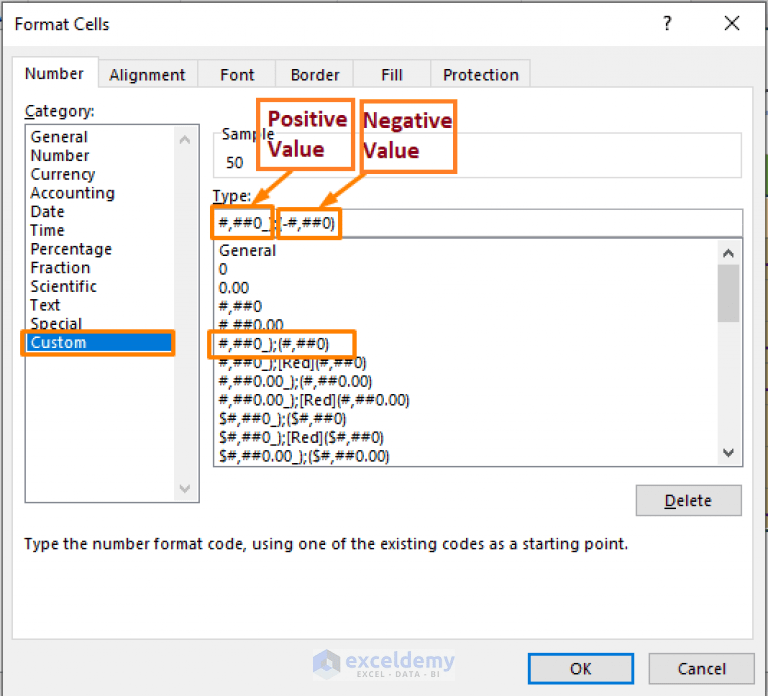Open the Protection tab
This screenshot has height=696, width=768.
pyautogui.click(x=480, y=74)
